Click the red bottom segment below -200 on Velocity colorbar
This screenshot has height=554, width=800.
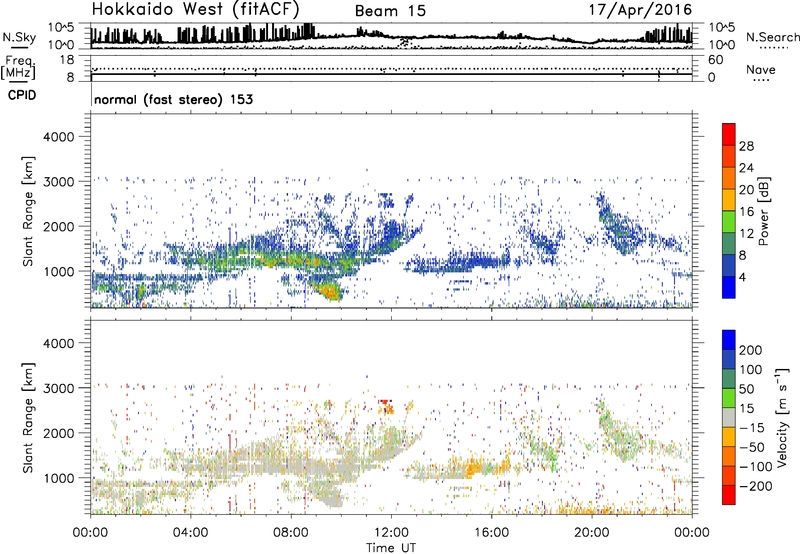(x=729, y=495)
